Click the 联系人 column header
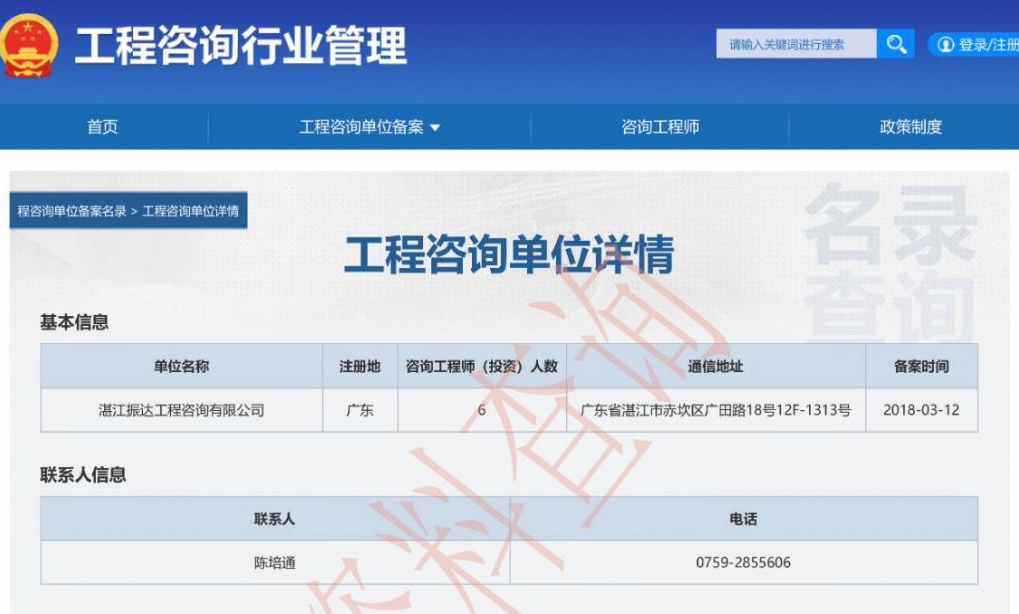 click(274, 519)
